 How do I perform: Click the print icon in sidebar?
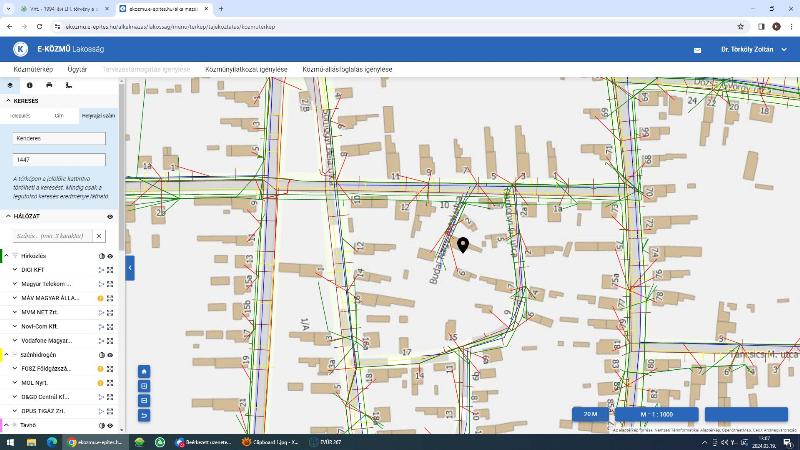49,85
